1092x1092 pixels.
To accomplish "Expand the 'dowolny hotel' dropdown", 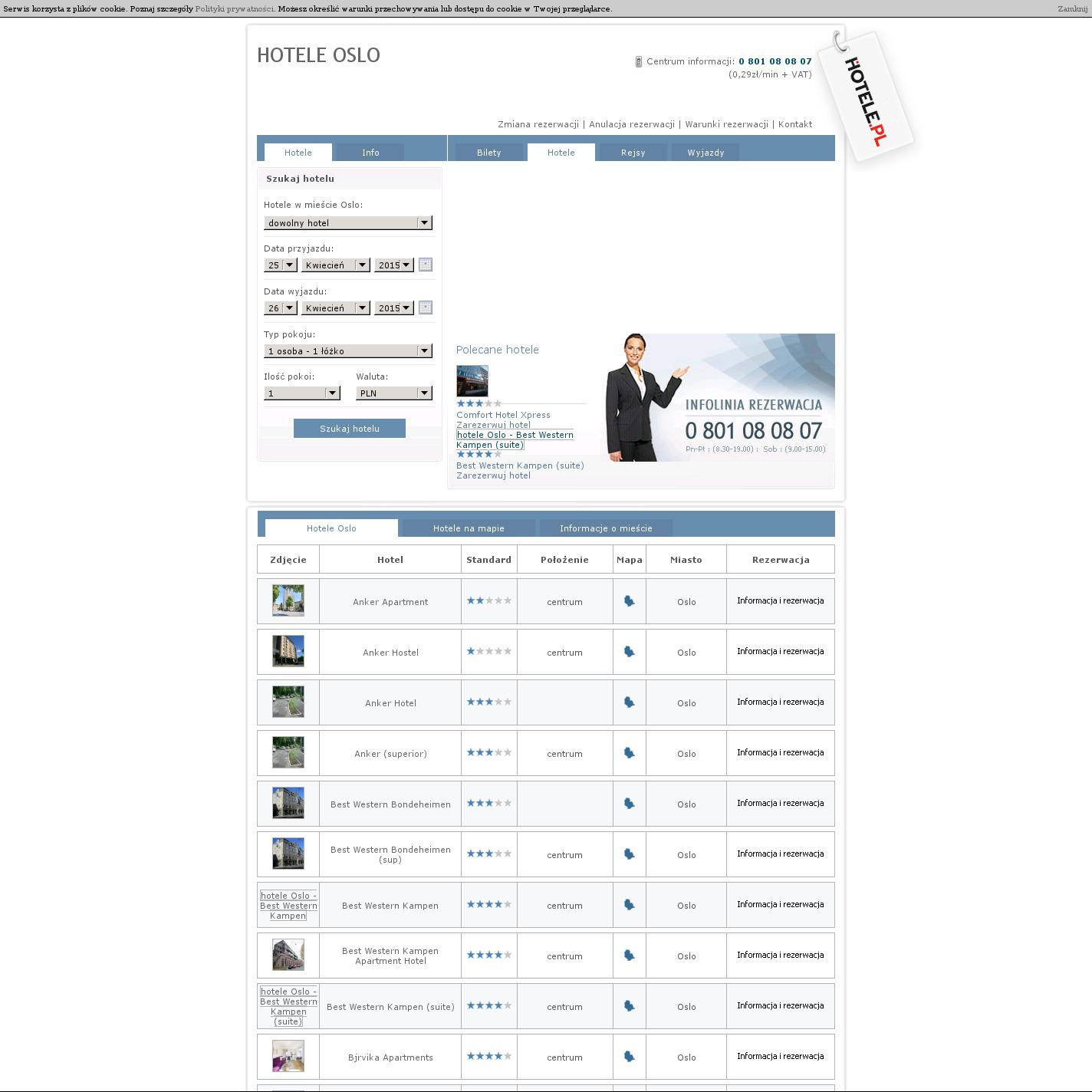I will pyautogui.click(x=347, y=223).
